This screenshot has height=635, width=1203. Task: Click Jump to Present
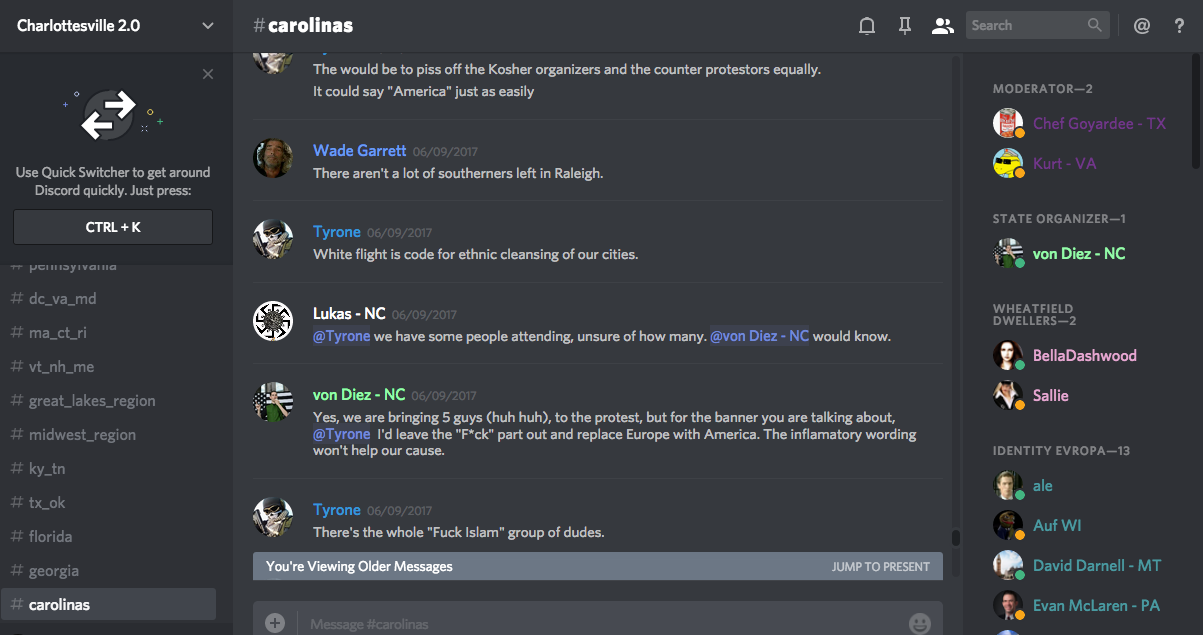click(880, 567)
